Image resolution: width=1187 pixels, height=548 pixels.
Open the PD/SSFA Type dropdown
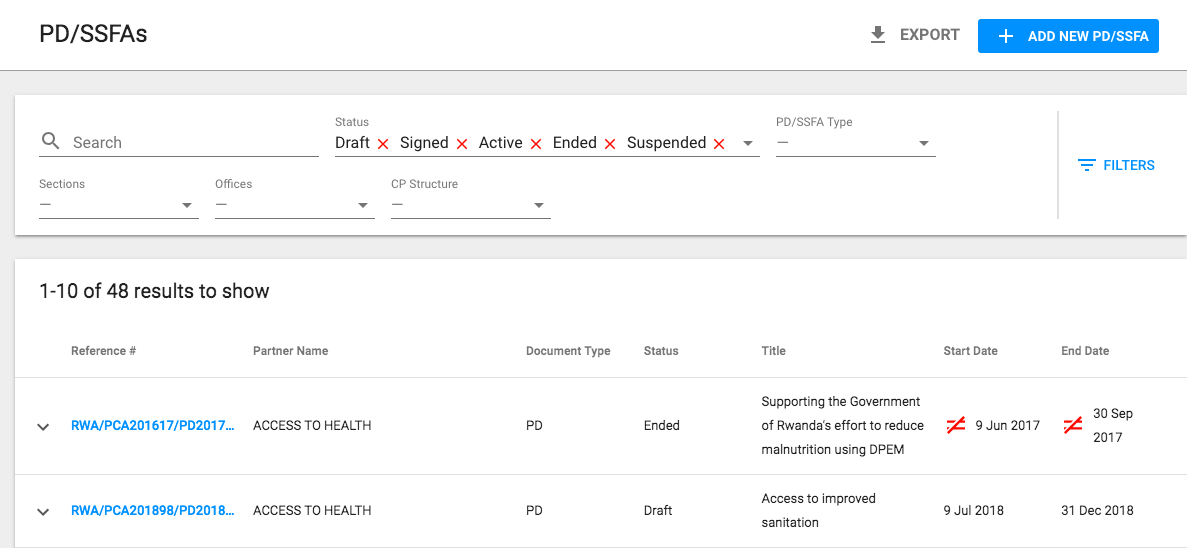tap(855, 143)
